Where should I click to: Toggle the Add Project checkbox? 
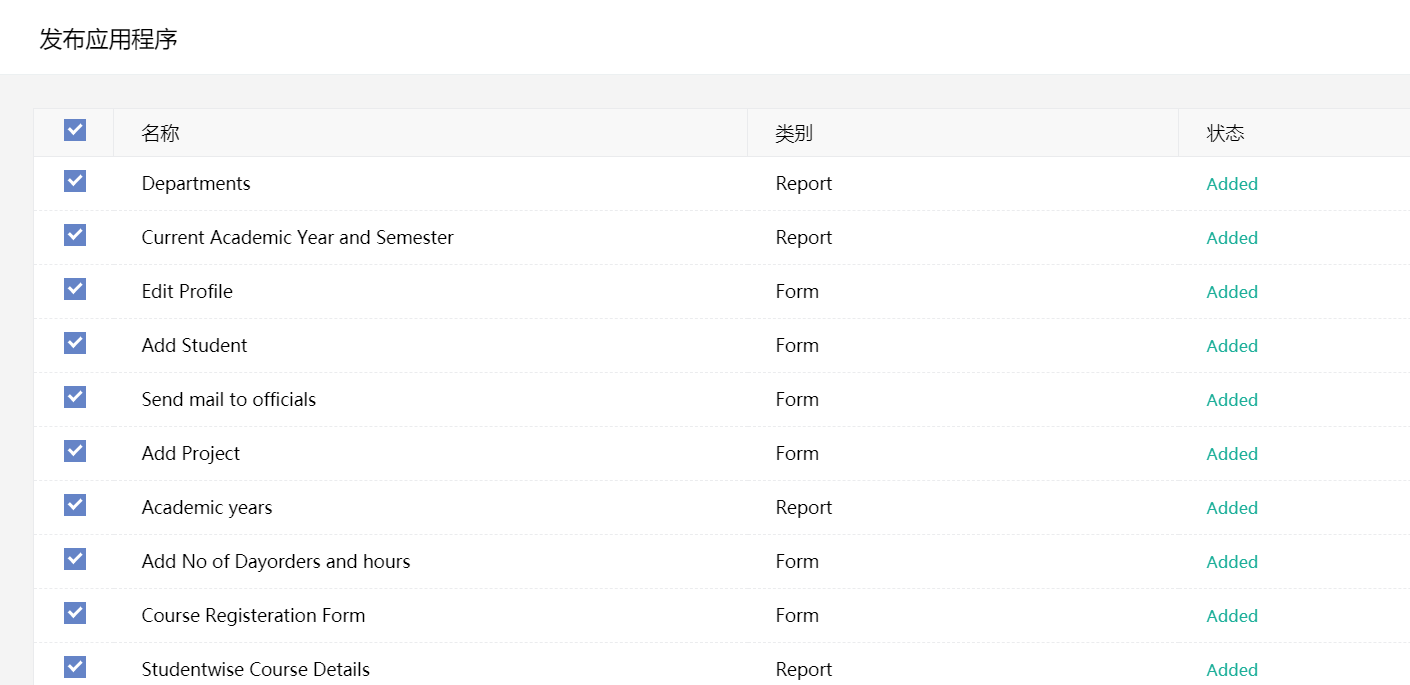(x=75, y=451)
